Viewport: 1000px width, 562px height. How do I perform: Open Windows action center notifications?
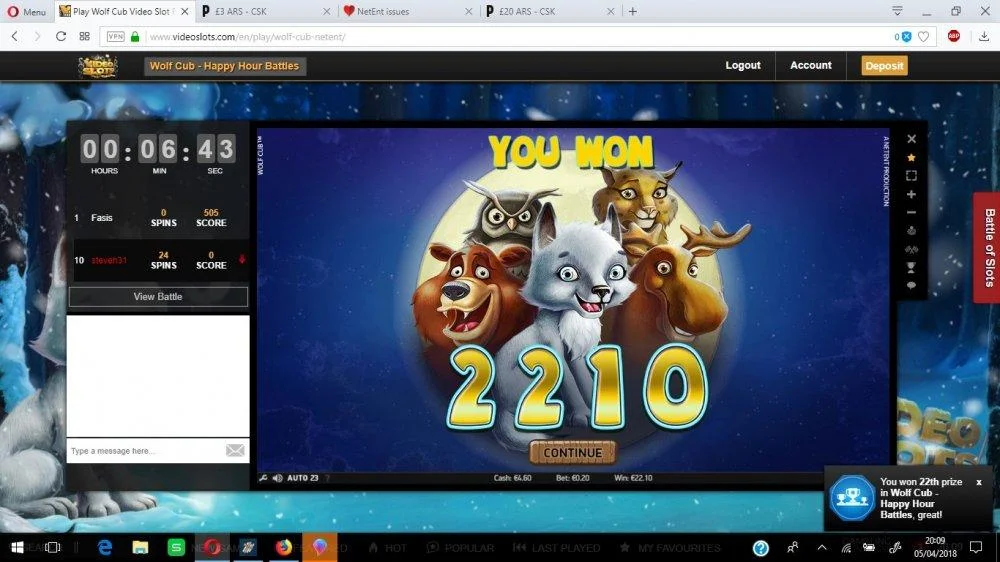click(x=976, y=547)
